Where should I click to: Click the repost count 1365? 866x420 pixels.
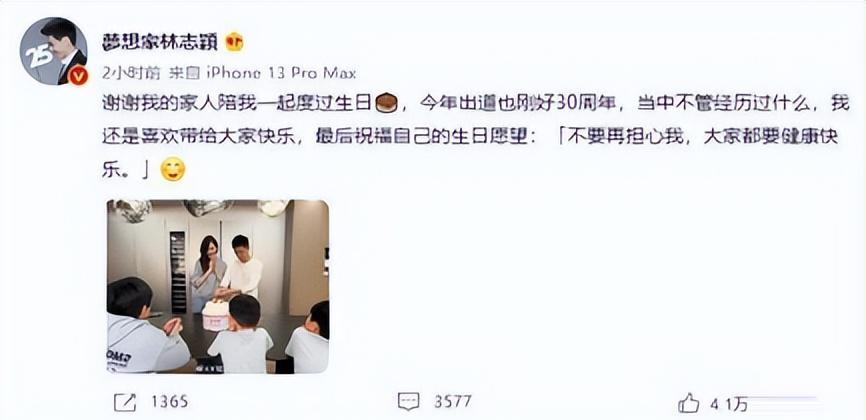pos(169,402)
